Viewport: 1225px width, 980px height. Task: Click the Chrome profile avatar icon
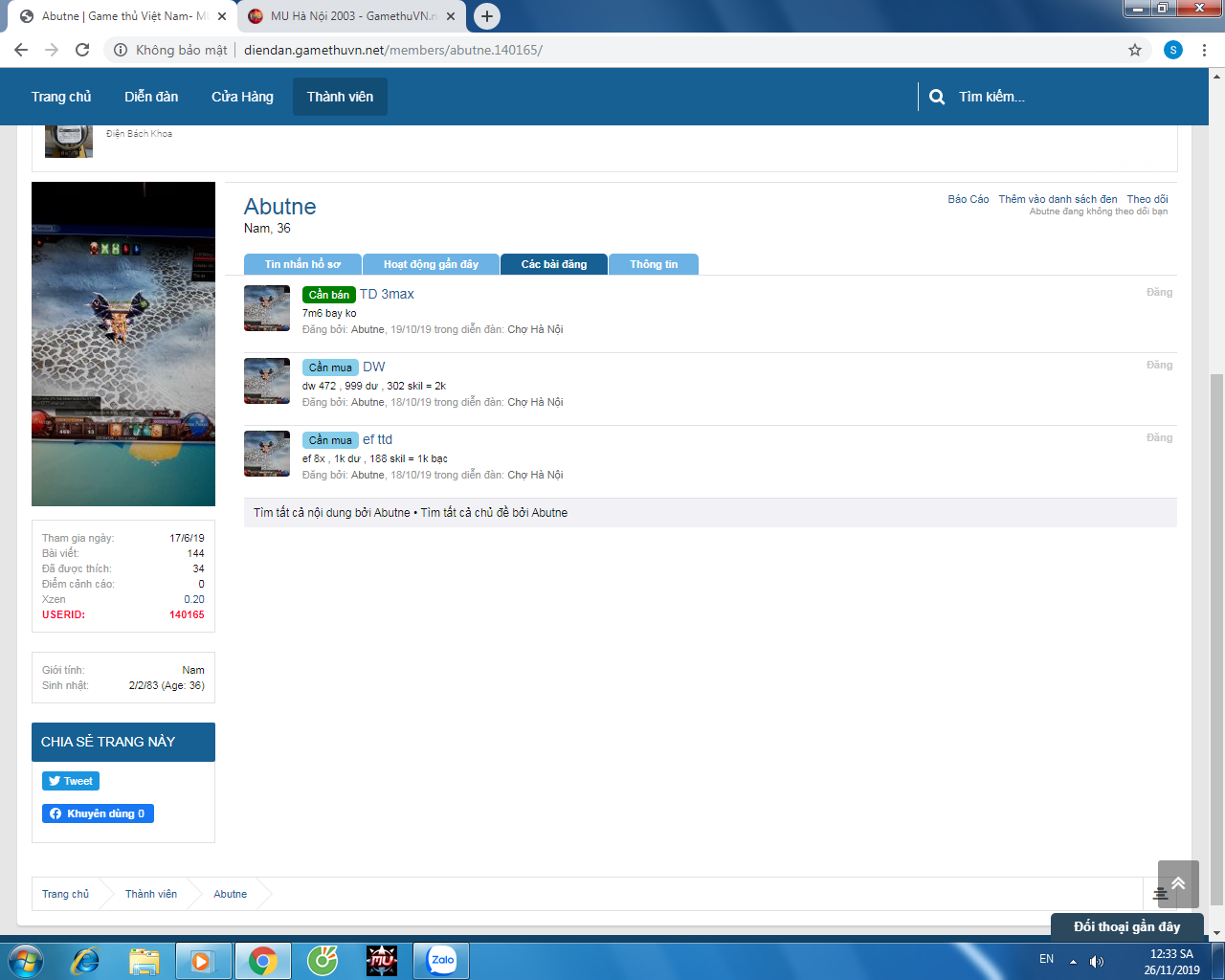click(x=1172, y=50)
